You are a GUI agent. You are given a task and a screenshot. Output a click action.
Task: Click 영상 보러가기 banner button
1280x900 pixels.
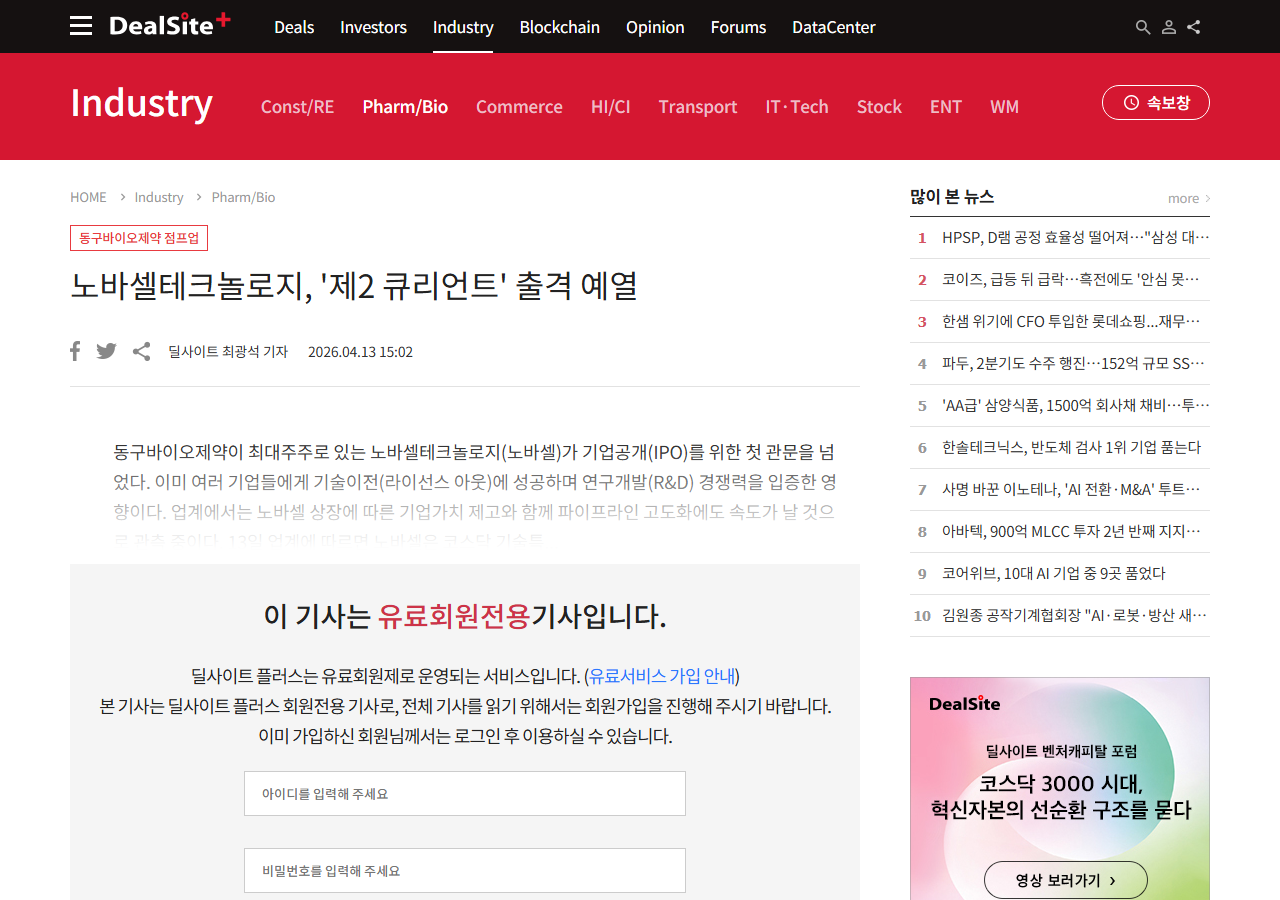1065,880
